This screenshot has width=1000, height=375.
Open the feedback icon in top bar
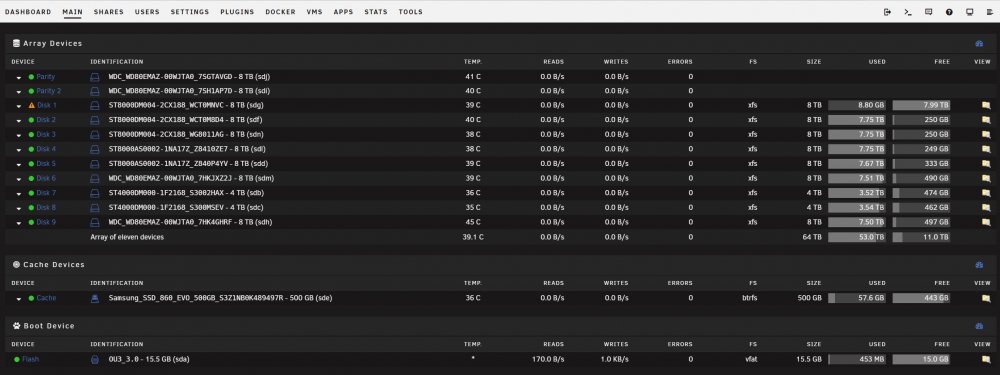pyautogui.click(x=929, y=12)
